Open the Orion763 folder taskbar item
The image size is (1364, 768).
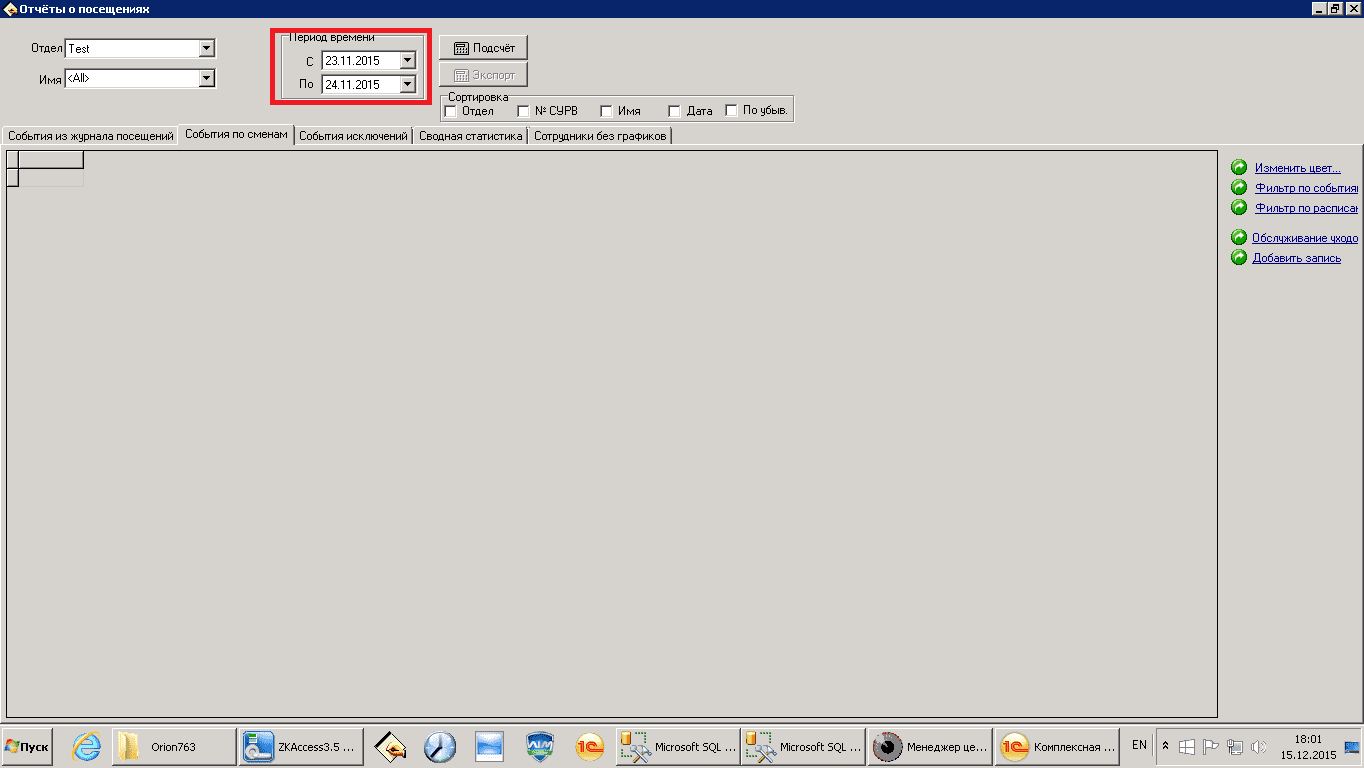pyautogui.click(x=173, y=747)
